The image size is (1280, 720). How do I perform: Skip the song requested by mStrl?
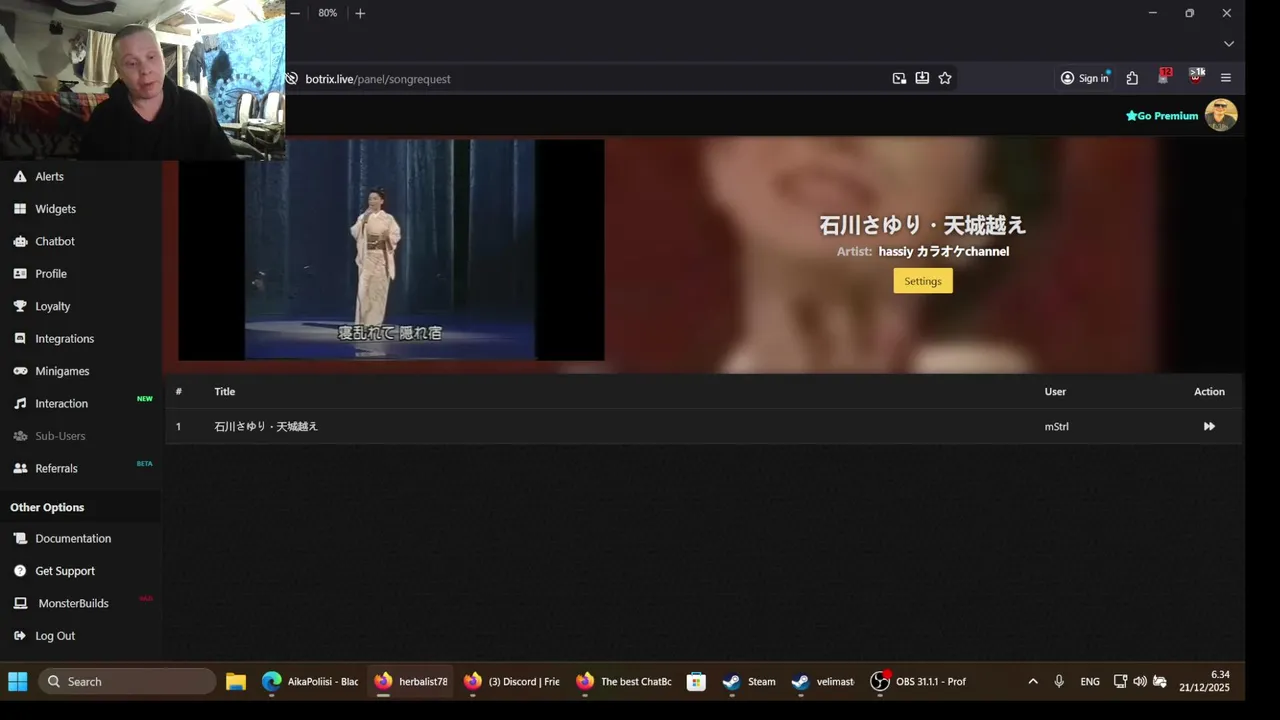tap(1209, 427)
